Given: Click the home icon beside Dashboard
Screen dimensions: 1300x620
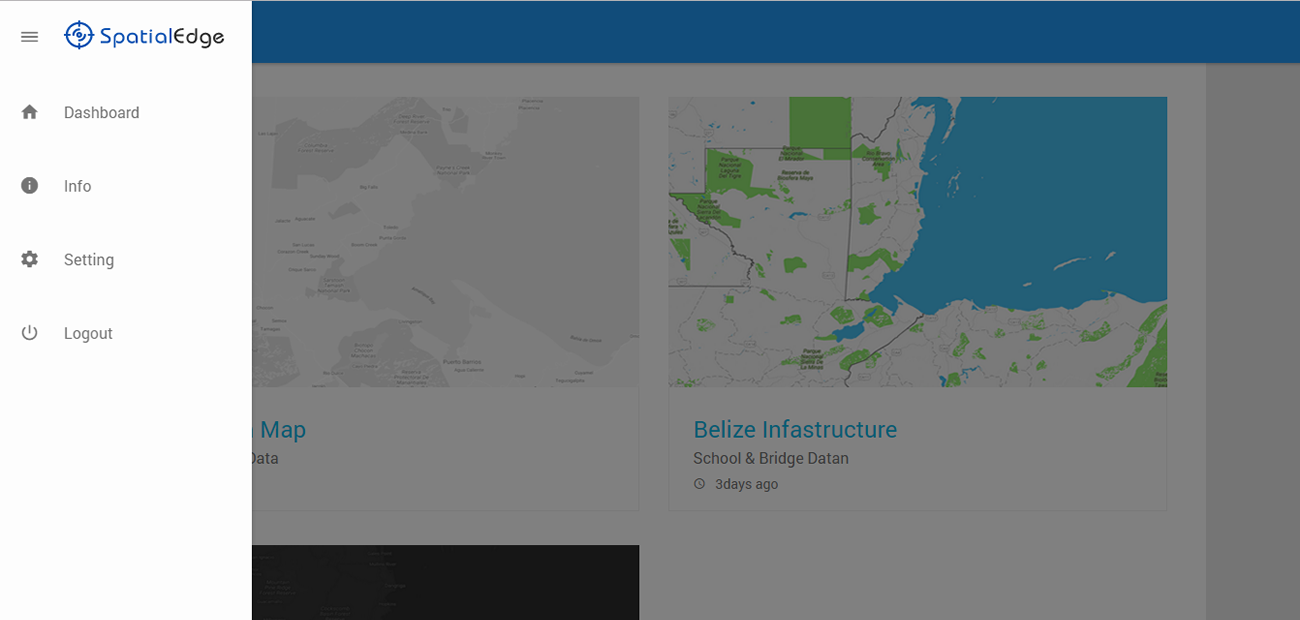Looking at the screenshot, I should tap(29, 112).
